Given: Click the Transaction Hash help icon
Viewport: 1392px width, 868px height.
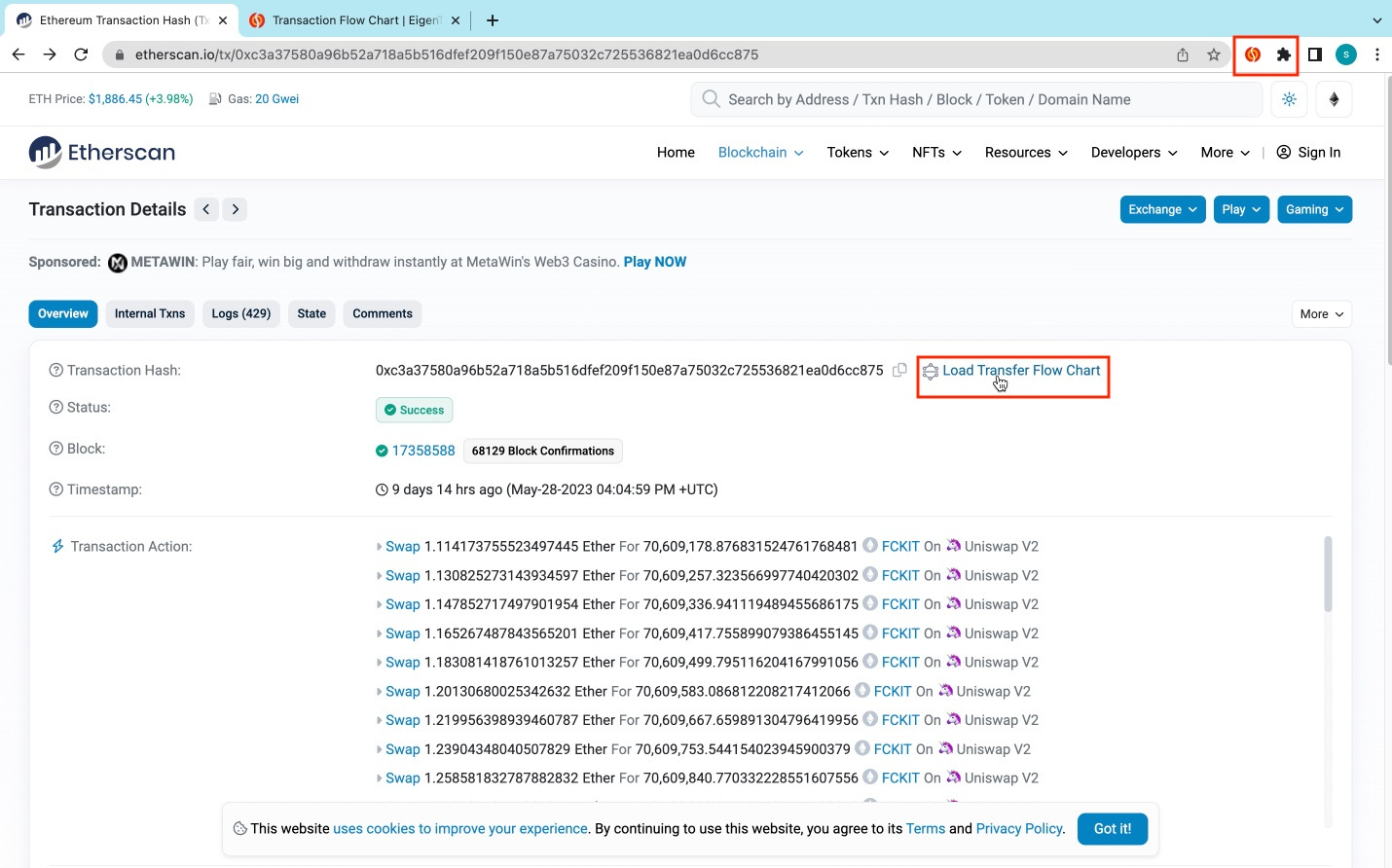Looking at the screenshot, I should pyautogui.click(x=56, y=371).
